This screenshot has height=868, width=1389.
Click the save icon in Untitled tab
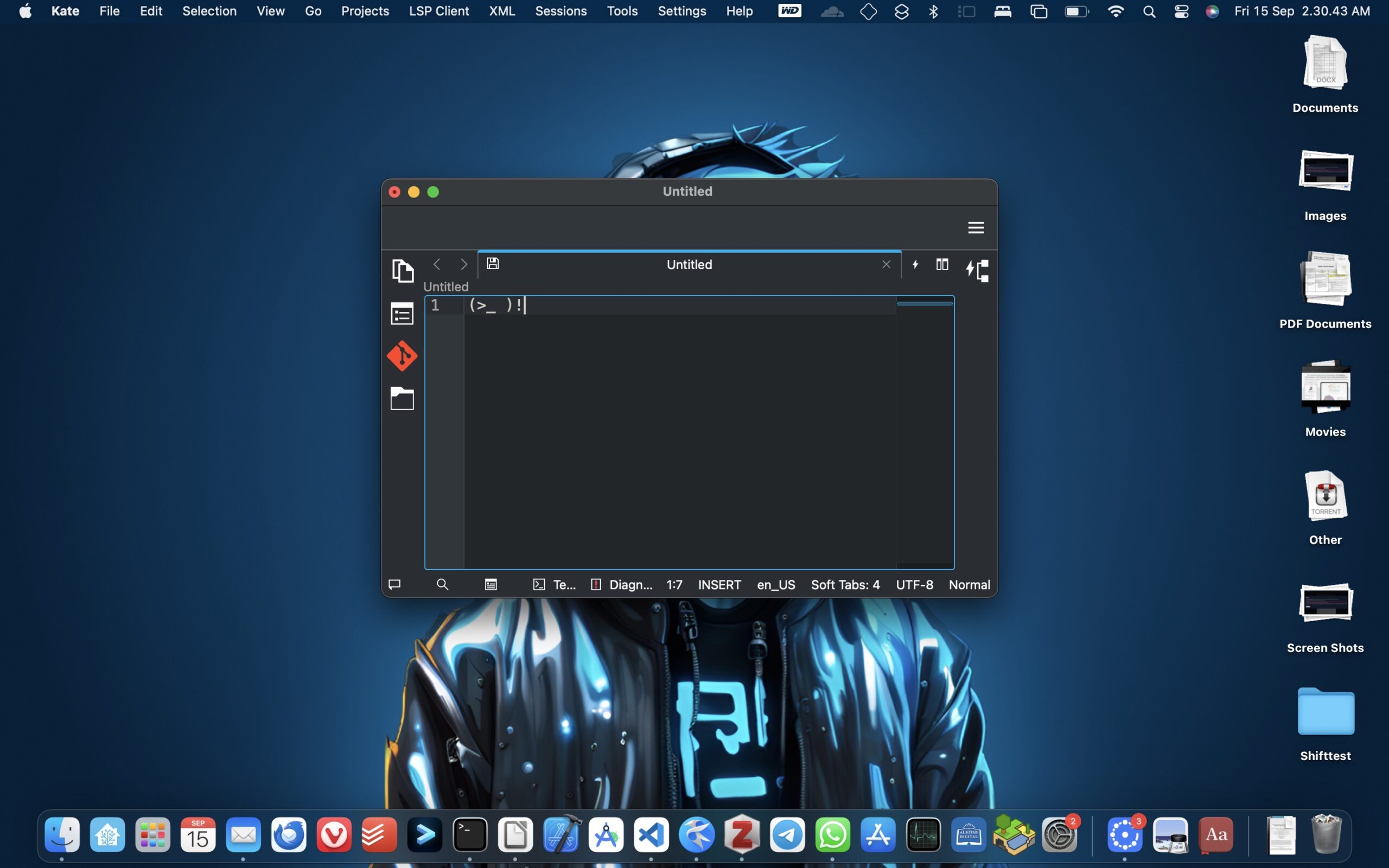493,264
